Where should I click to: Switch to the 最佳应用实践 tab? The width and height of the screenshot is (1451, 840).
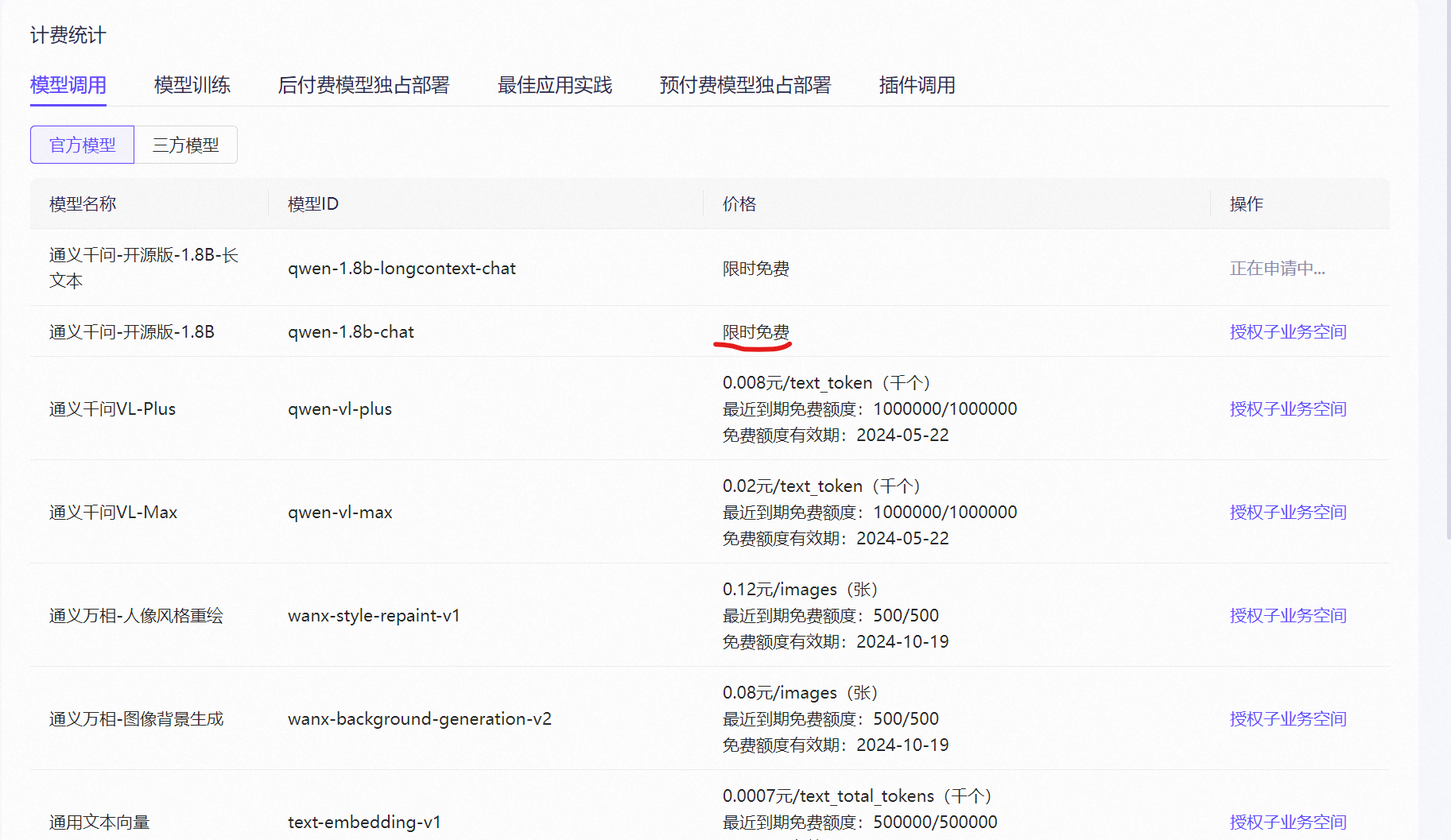pos(555,85)
